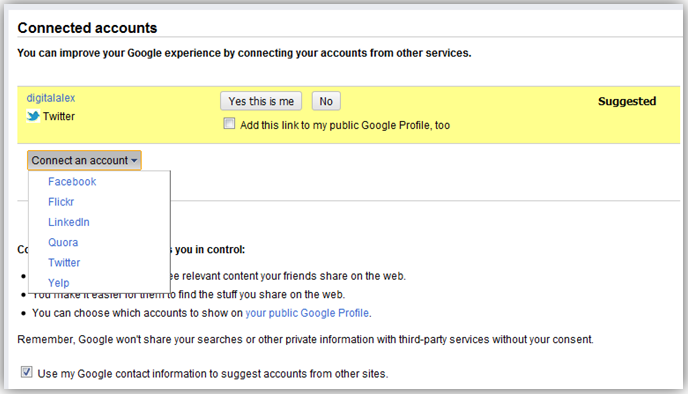This screenshot has height=394, width=688.
Task: Click the Connected accounts heading
Action: pos(87,28)
